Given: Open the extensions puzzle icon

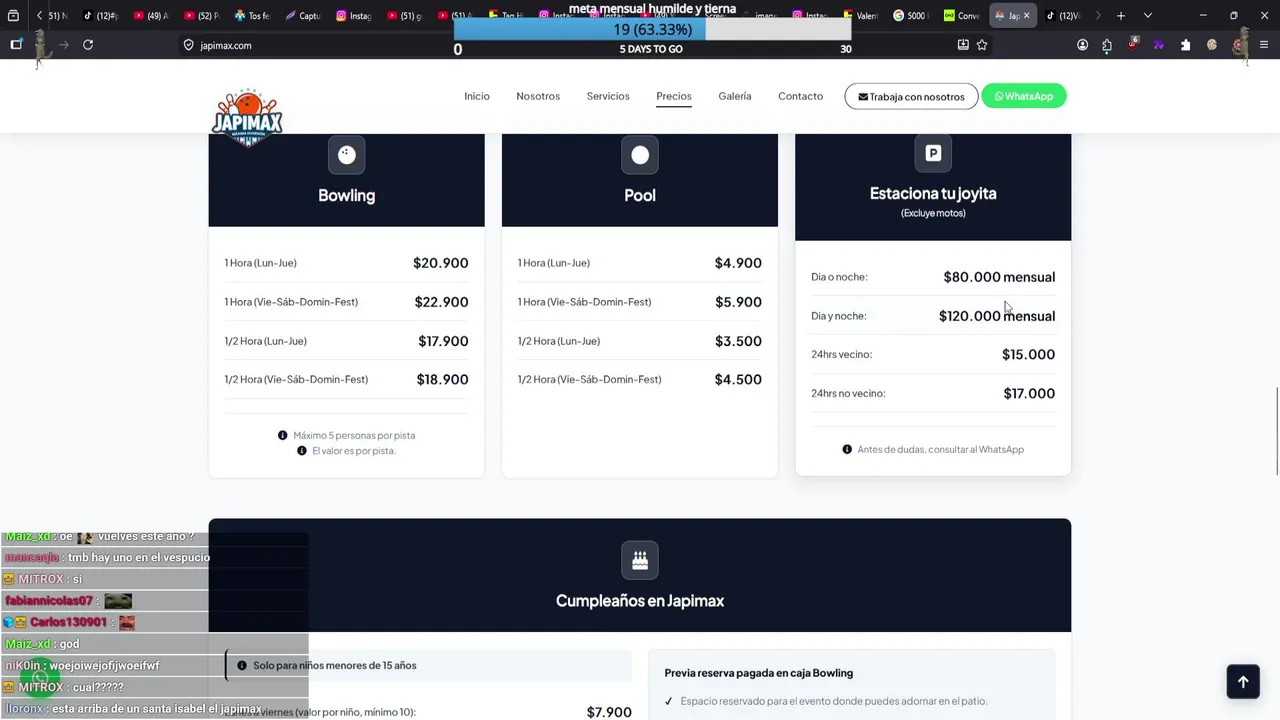Looking at the screenshot, I should coord(1107,45).
